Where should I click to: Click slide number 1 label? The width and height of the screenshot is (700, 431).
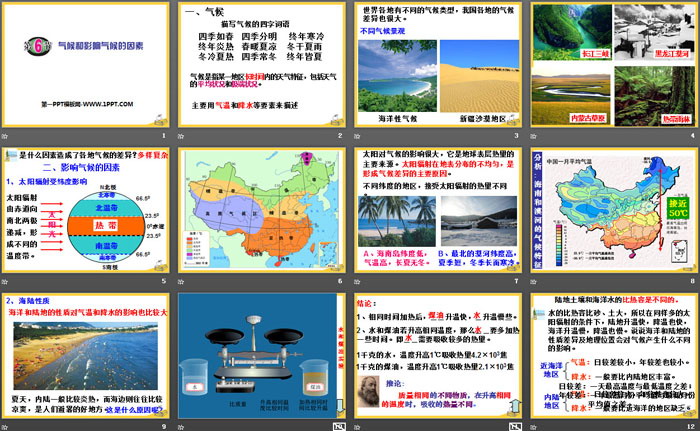[164, 135]
